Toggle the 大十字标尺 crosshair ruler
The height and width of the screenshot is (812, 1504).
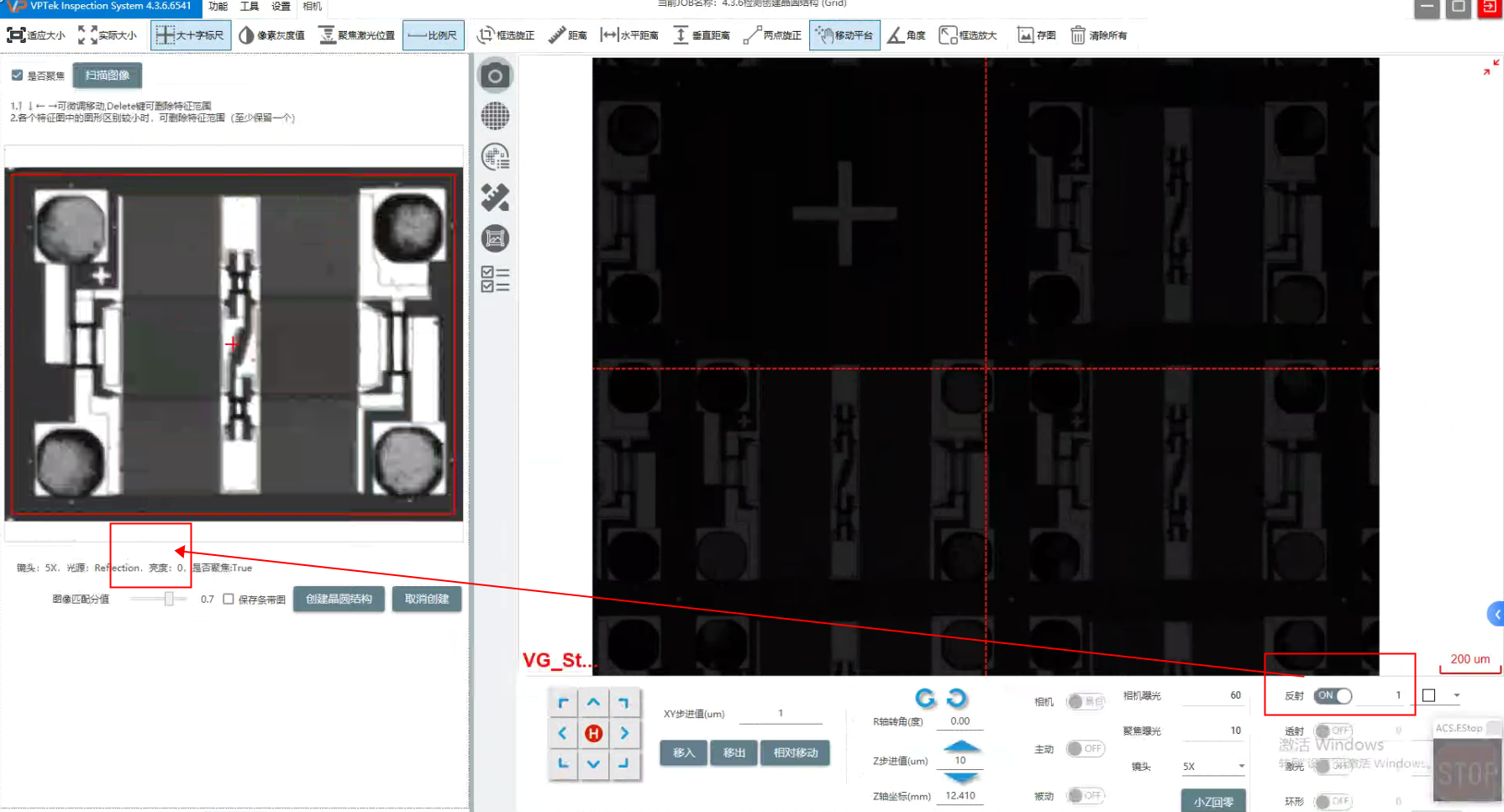pyautogui.click(x=191, y=35)
